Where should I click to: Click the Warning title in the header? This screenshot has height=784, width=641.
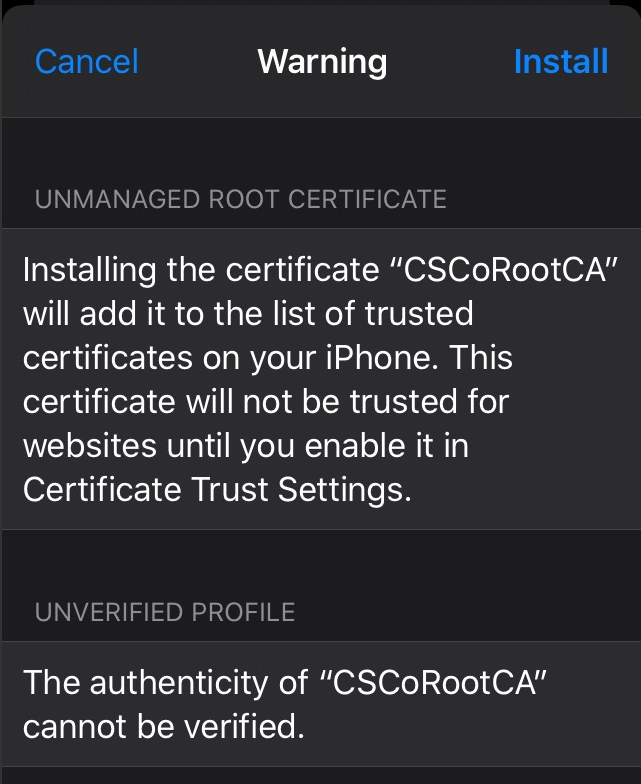tap(322, 62)
